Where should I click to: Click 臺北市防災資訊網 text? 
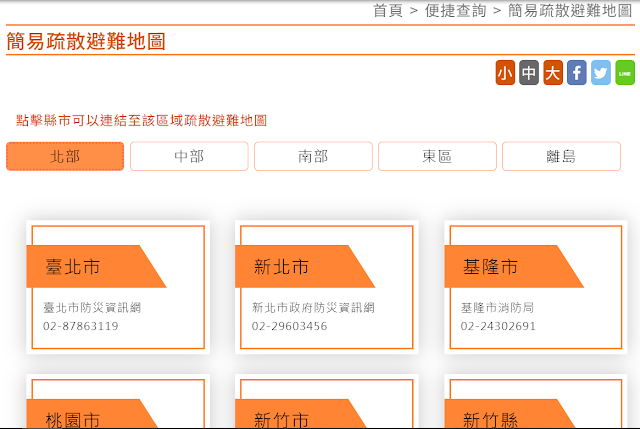coord(92,308)
